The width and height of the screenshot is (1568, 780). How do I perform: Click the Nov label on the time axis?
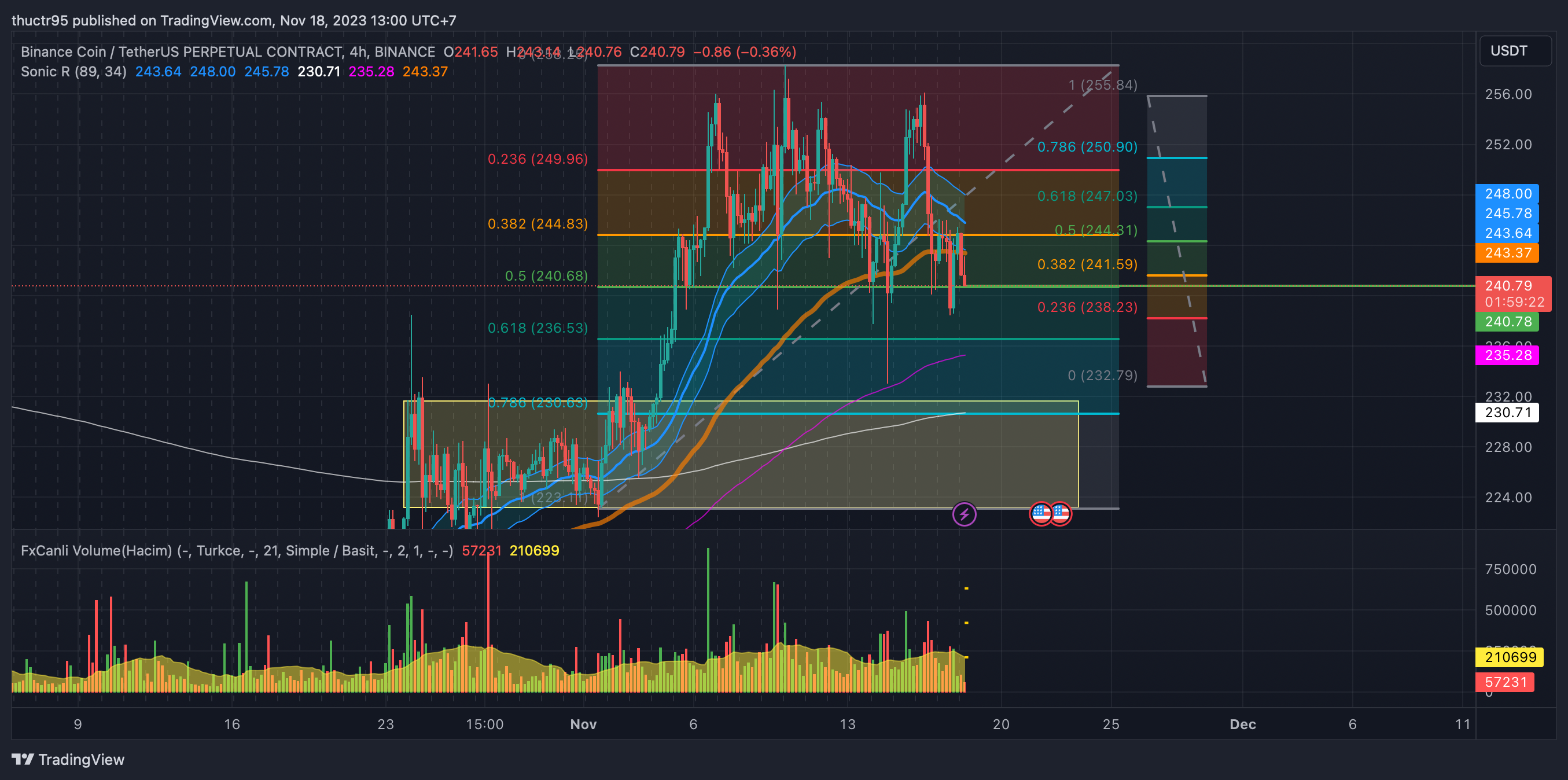click(583, 724)
